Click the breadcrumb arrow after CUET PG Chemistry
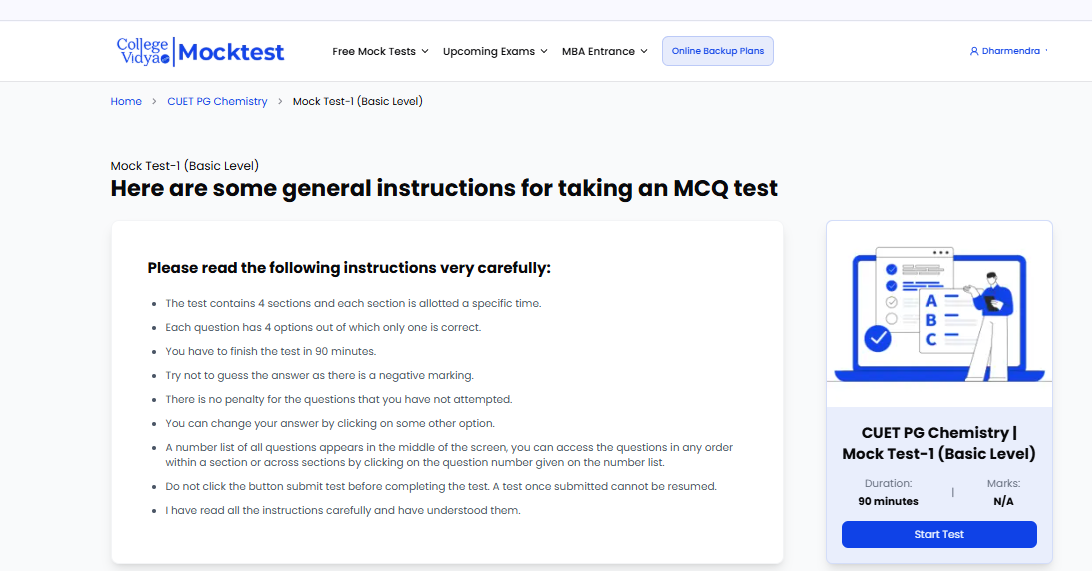This screenshot has width=1092, height=571. click(280, 102)
